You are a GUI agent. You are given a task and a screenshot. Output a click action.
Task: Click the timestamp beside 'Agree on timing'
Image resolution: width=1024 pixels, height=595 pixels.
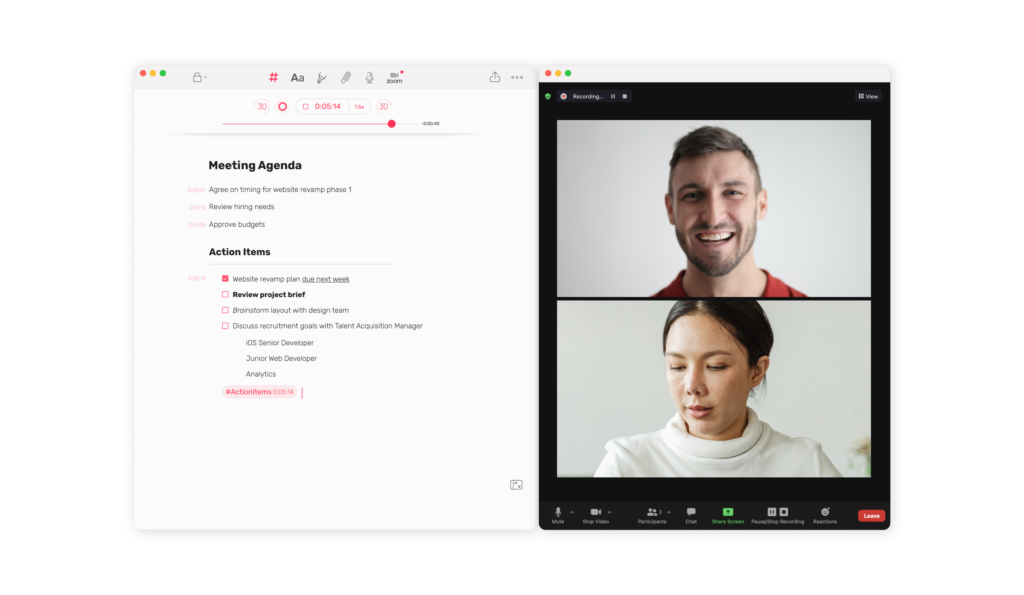(x=197, y=190)
